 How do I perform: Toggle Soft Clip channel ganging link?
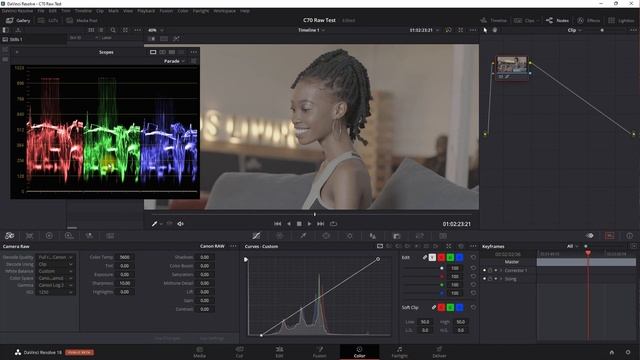pyautogui.click(x=434, y=307)
